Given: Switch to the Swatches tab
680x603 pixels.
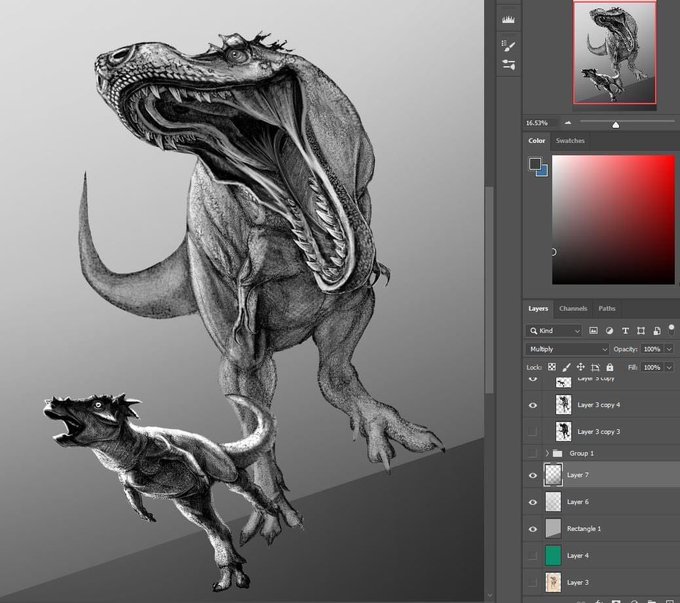Looking at the screenshot, I should [570, 141].
